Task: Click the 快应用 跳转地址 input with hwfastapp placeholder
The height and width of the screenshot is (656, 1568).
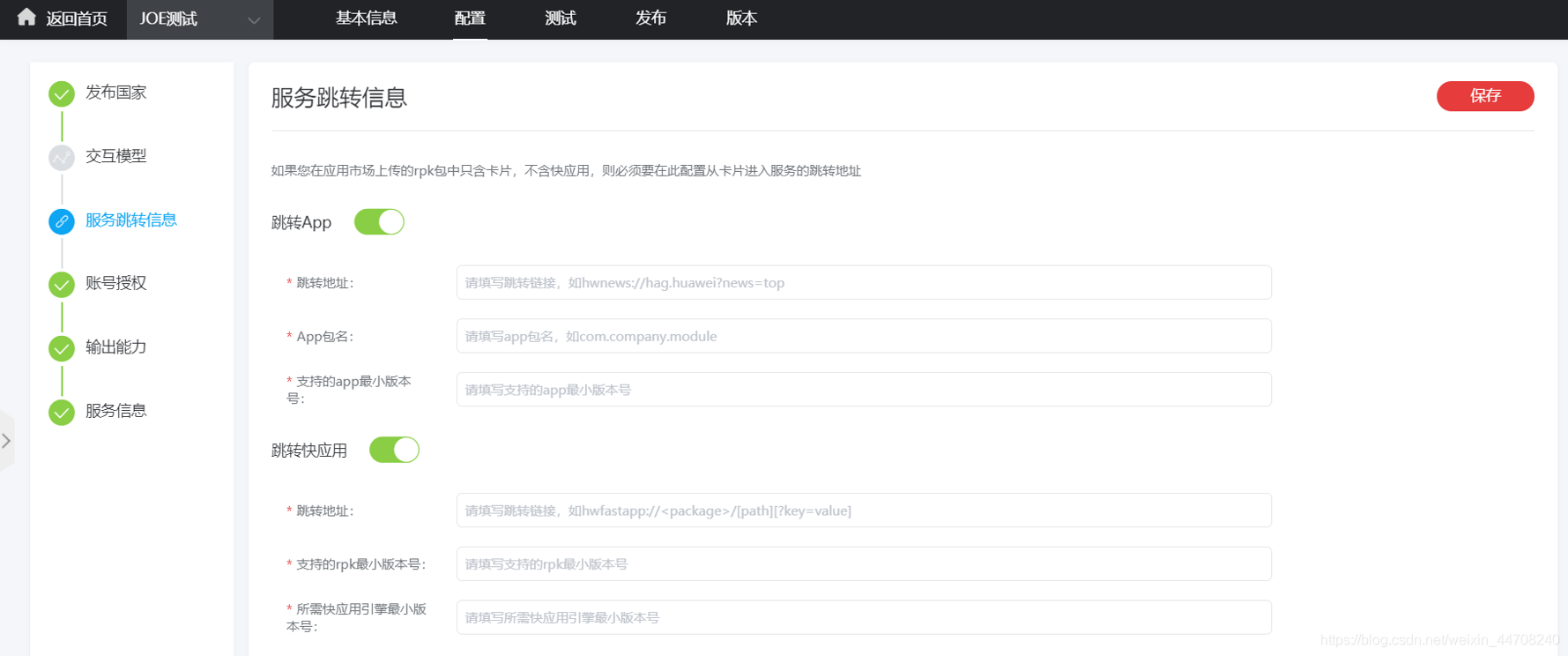Action: point(864,511)
